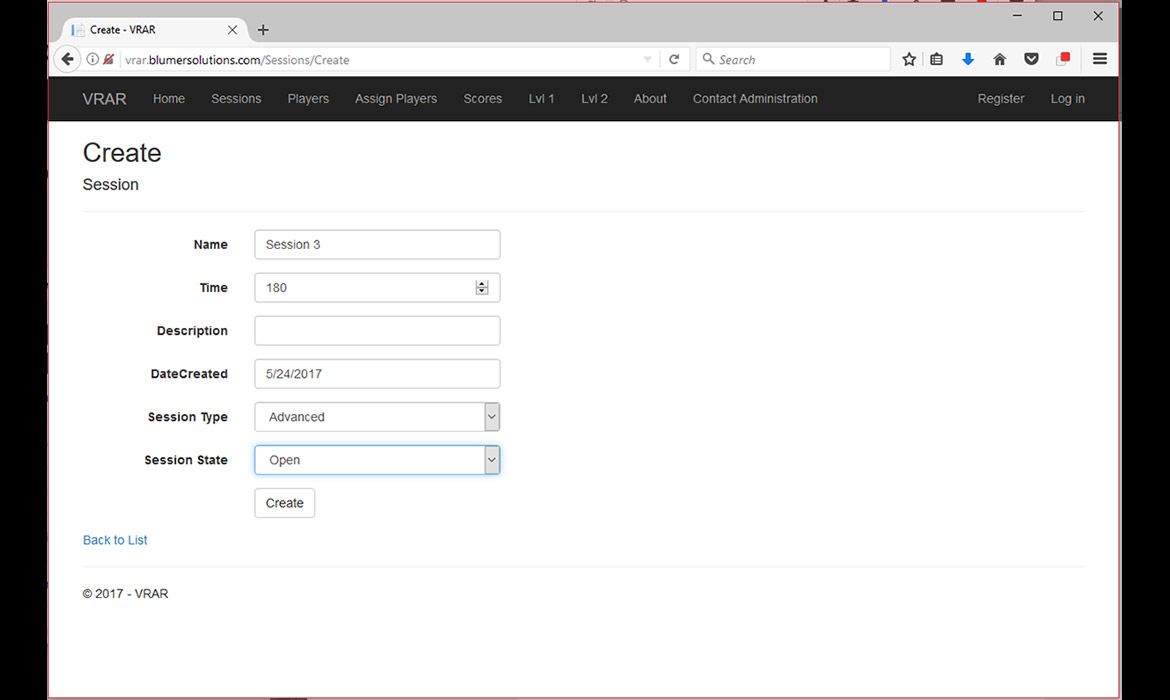Expand the Session Type dropdown
Viewport: 1170px width, 700px height.
pyautogui.click(x=491, y=417)
